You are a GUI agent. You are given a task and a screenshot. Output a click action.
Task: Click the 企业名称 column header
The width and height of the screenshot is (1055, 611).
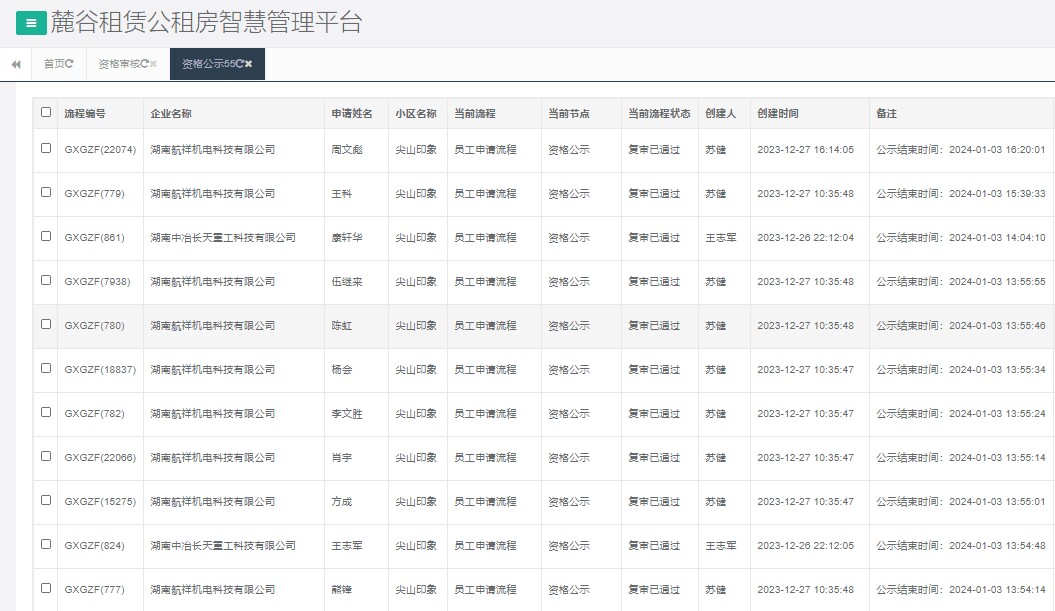[x=170, y=113]
